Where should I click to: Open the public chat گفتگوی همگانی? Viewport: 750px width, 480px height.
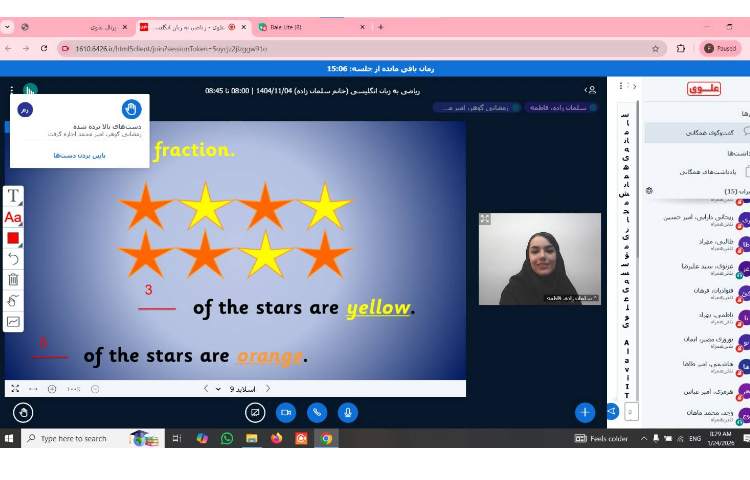697,132
